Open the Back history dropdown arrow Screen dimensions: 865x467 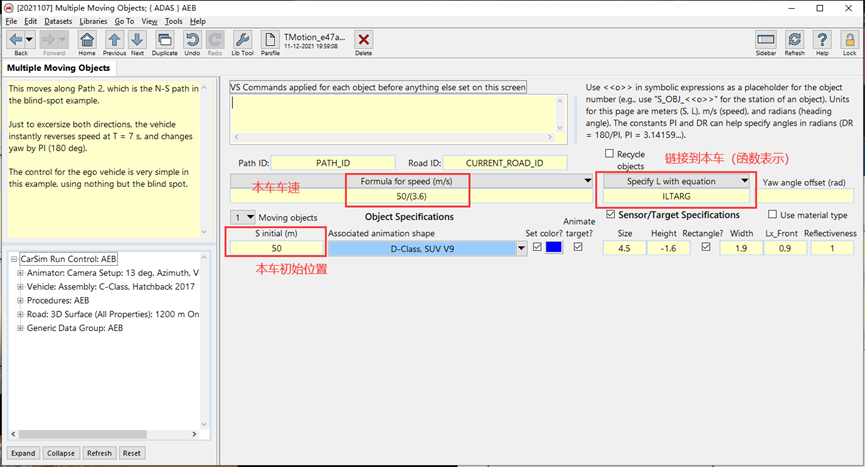point(30,40)
